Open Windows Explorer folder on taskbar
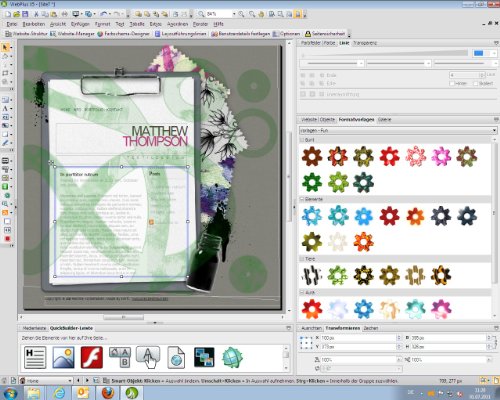Screen dimensions: 500x400 (34, 393)
